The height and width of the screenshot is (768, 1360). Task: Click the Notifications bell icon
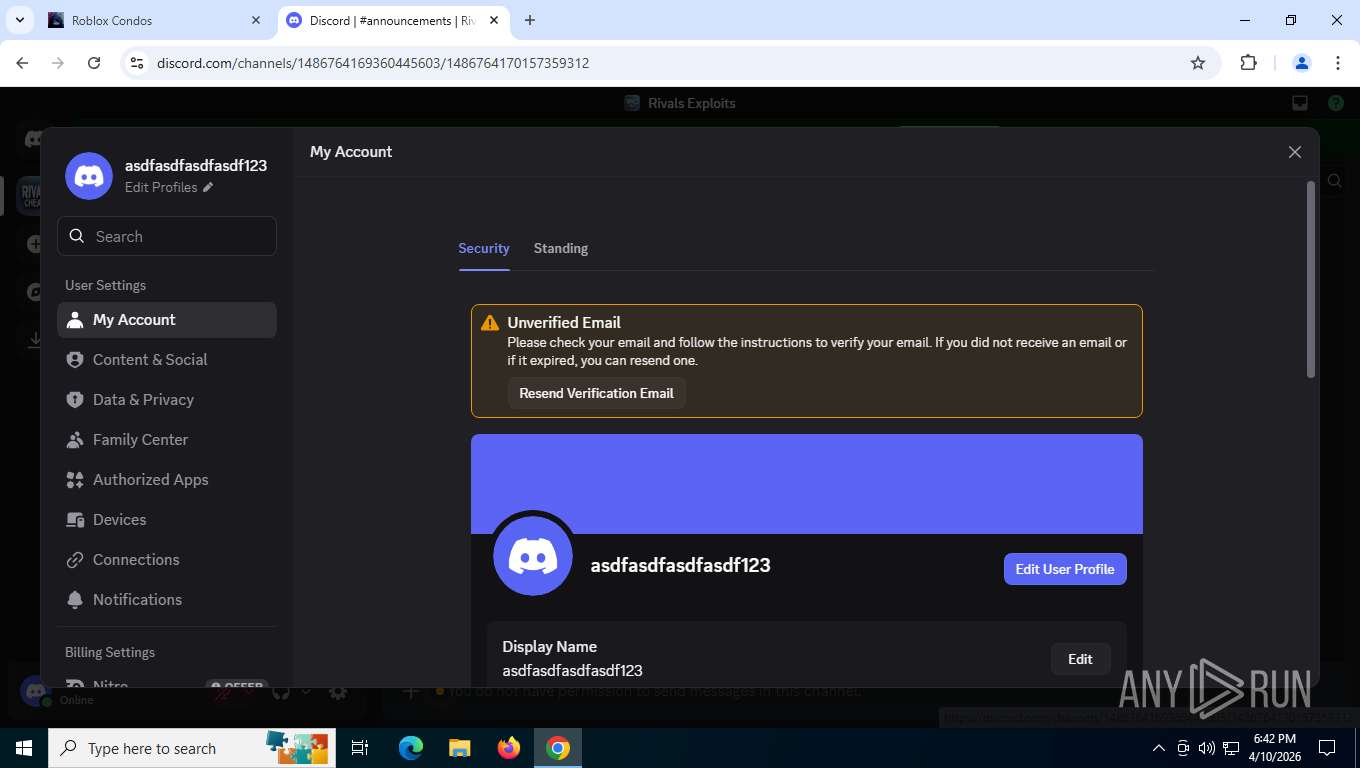click(x=75, y=600)
